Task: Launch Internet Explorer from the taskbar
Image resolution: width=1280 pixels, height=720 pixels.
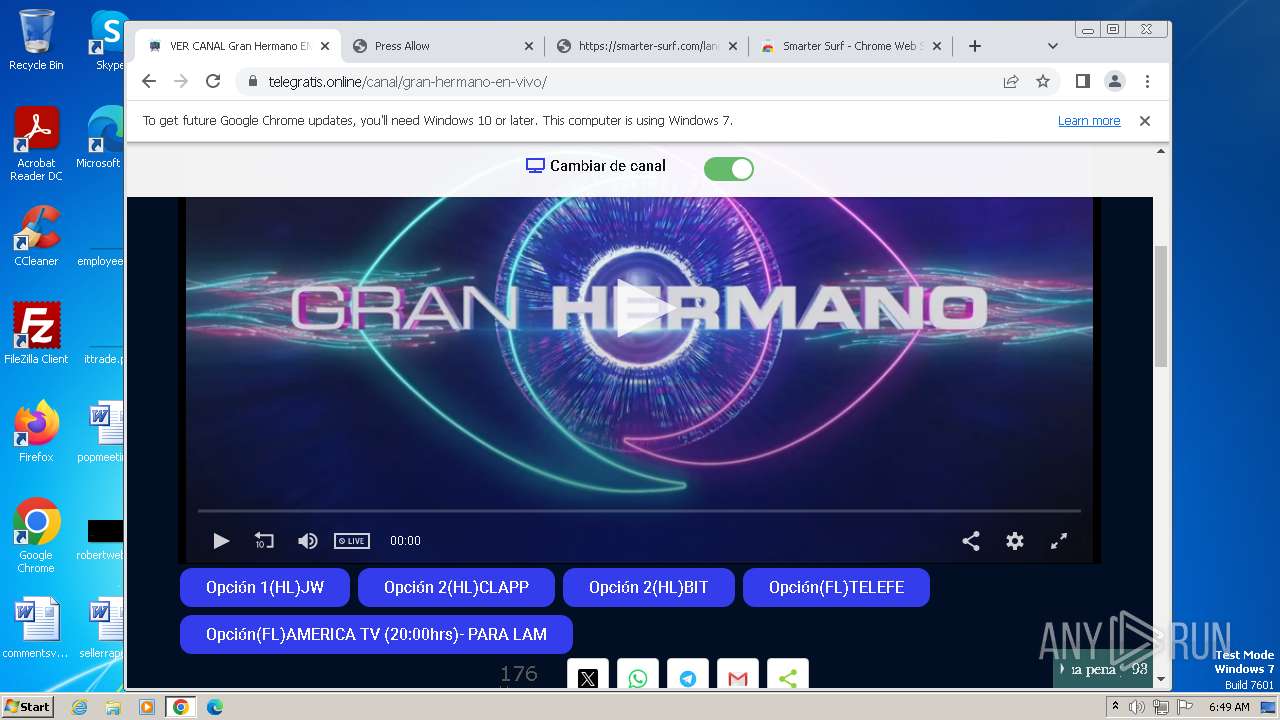Action: pos(80,707)
